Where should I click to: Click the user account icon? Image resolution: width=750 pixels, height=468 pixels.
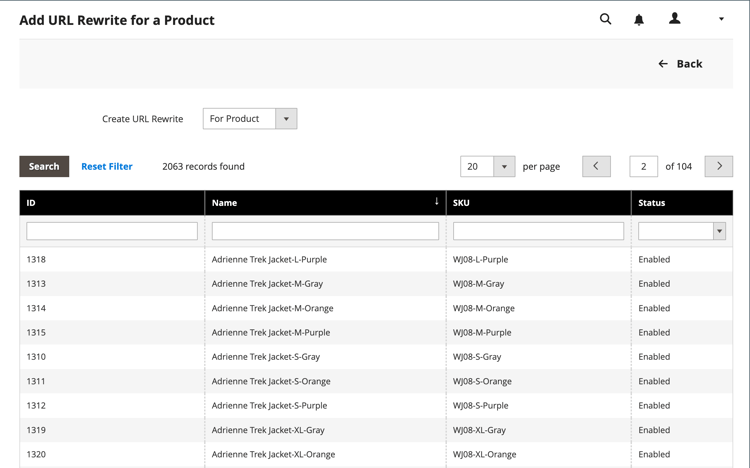coord(674,19)
